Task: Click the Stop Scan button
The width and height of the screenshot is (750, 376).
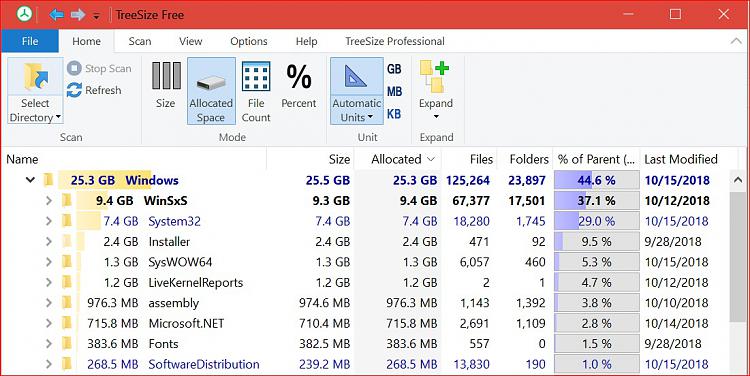Action: [x=99, y=68]
